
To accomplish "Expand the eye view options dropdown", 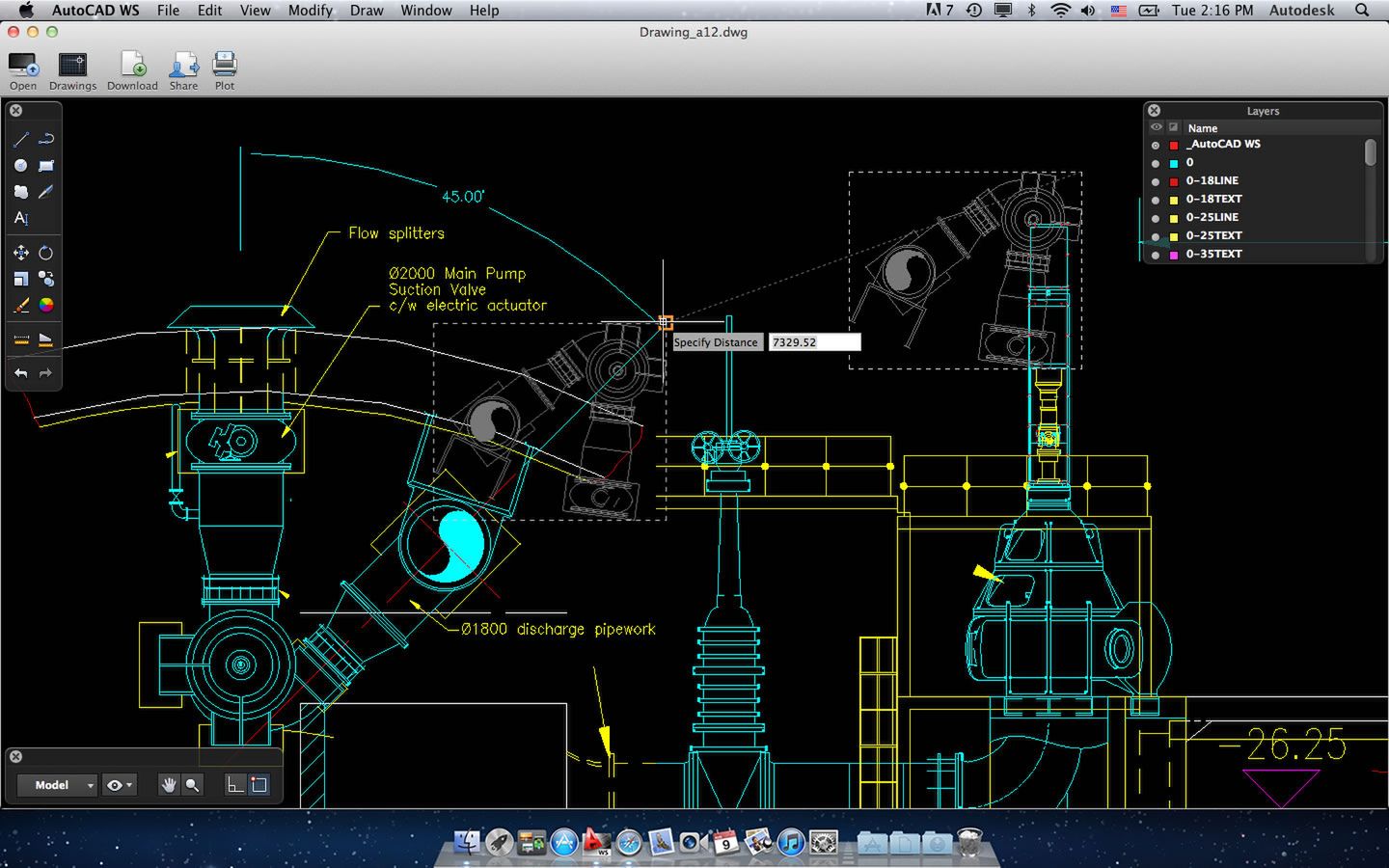I will [x=120, y=785].
